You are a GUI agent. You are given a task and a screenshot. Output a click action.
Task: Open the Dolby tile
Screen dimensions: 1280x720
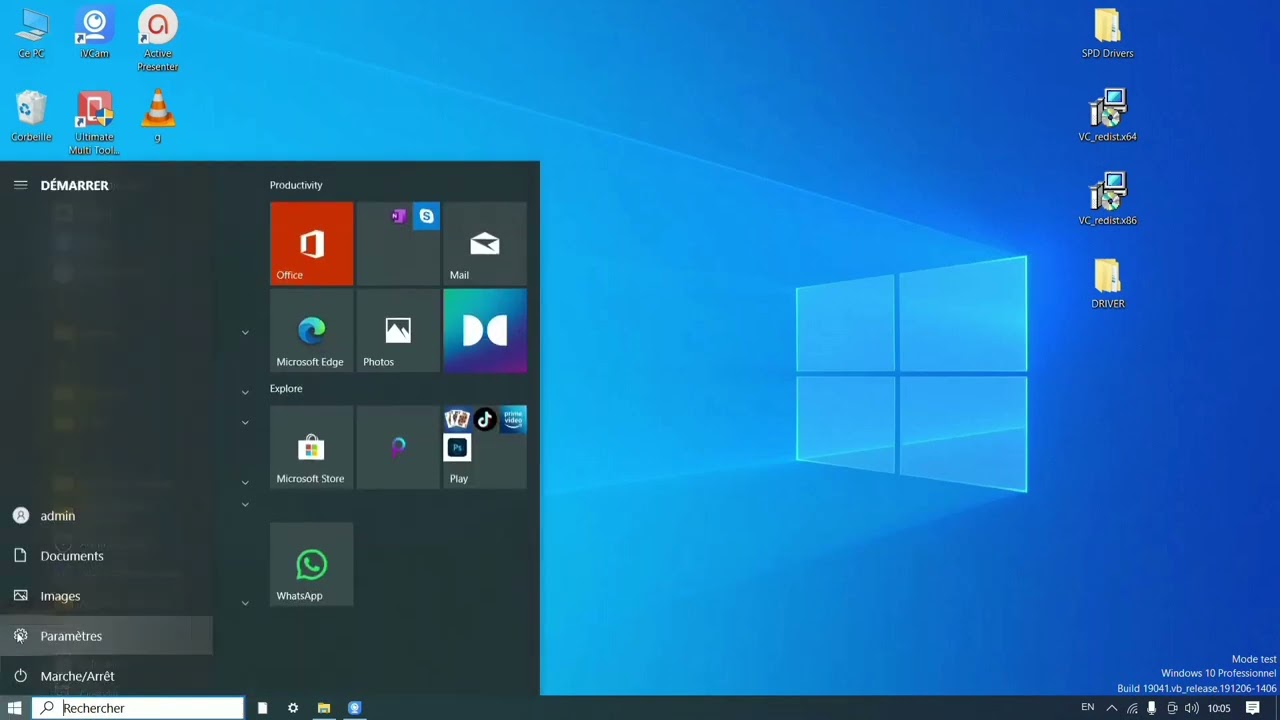point(485,331)
